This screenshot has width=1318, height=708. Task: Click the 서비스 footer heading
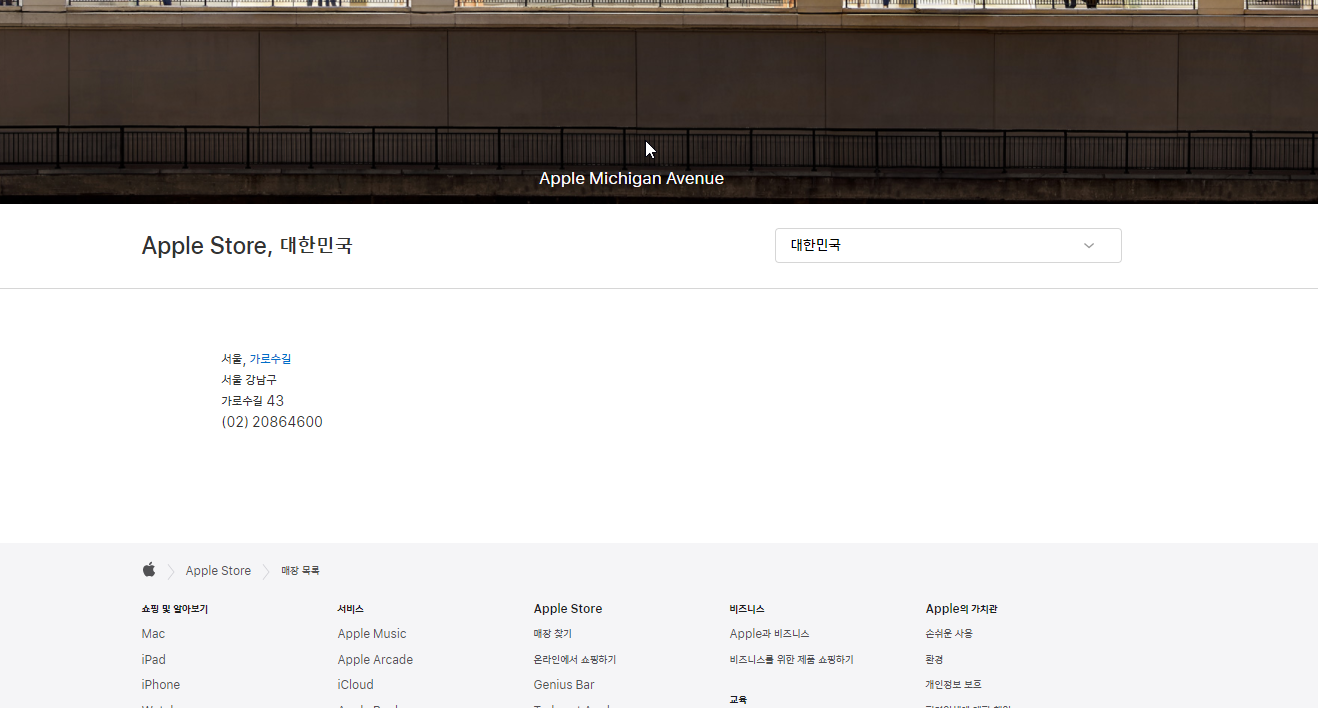(350, 609)
